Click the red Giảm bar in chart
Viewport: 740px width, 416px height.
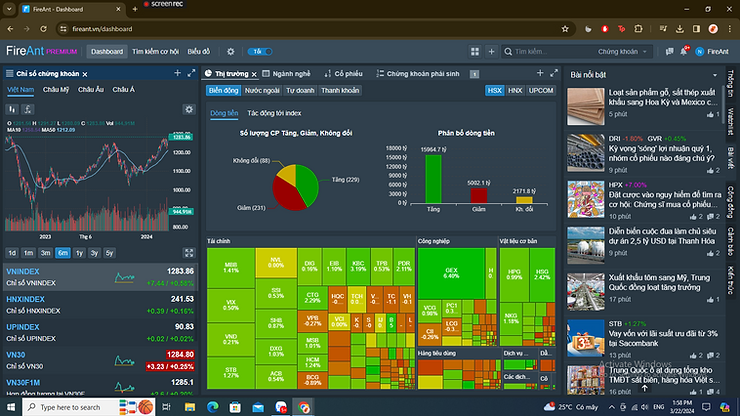pyautogui.click(x=479, y=195)
